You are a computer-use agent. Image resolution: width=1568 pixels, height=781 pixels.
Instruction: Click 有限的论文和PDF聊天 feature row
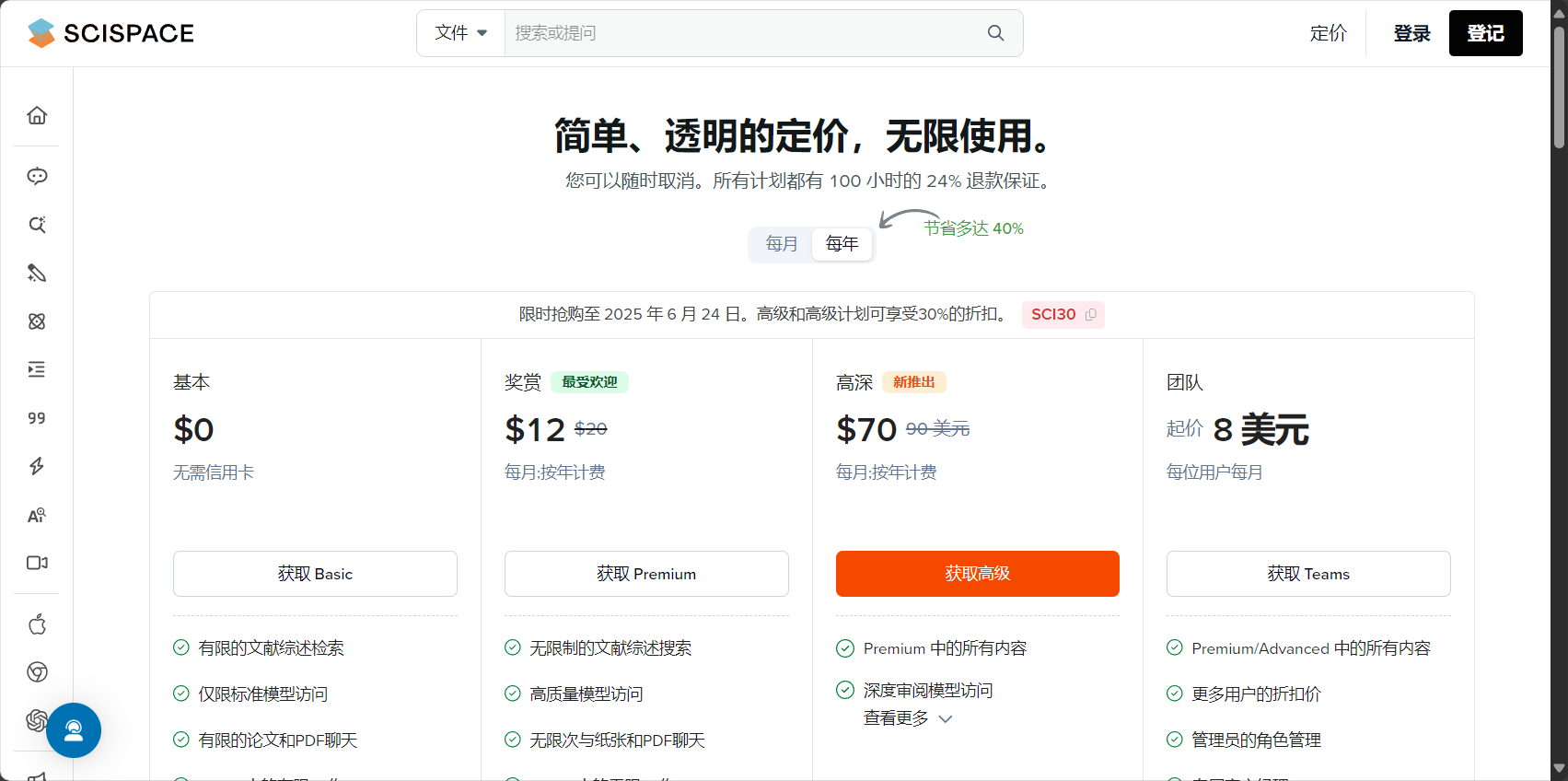point(265,740)
